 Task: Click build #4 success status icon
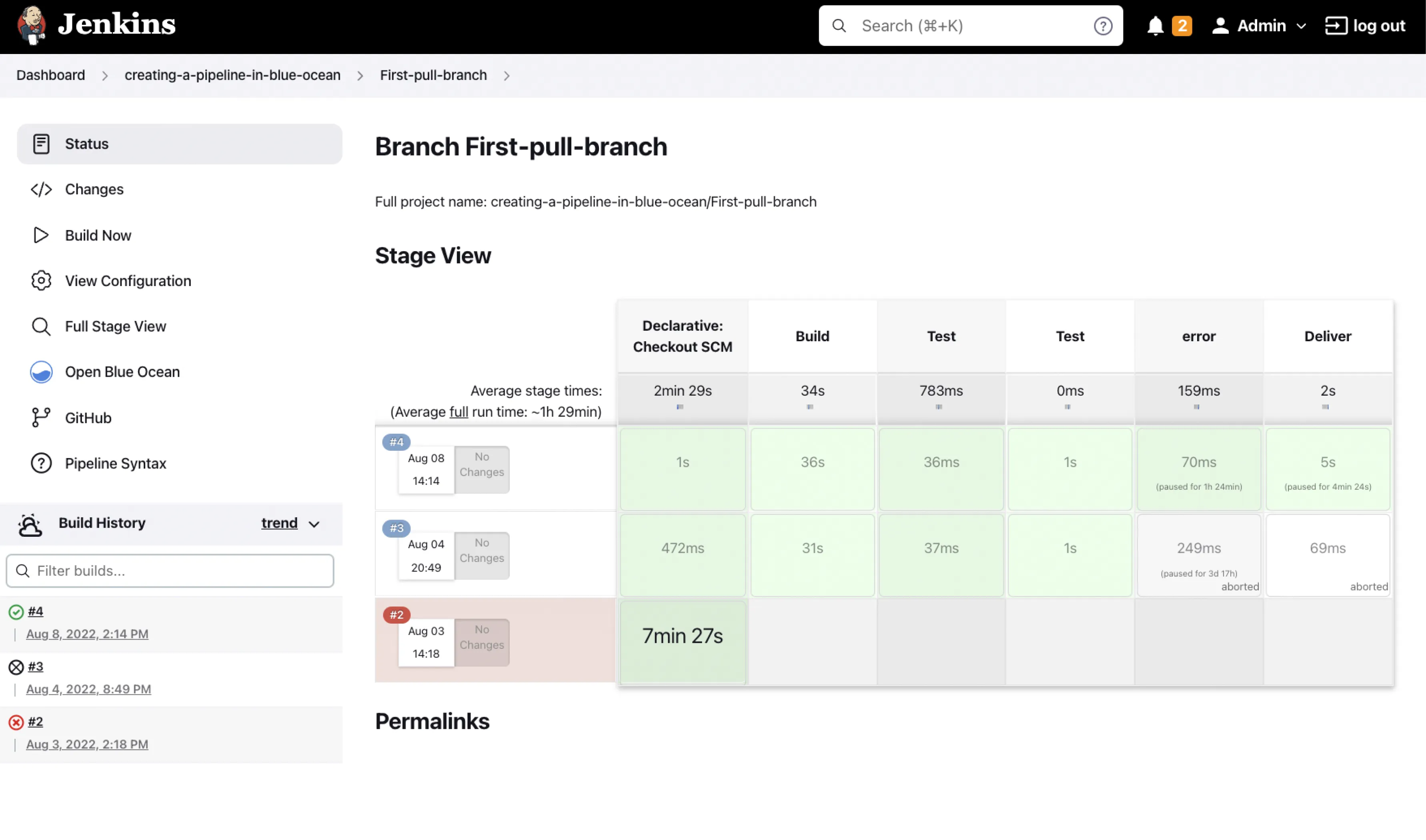(16, 612)
